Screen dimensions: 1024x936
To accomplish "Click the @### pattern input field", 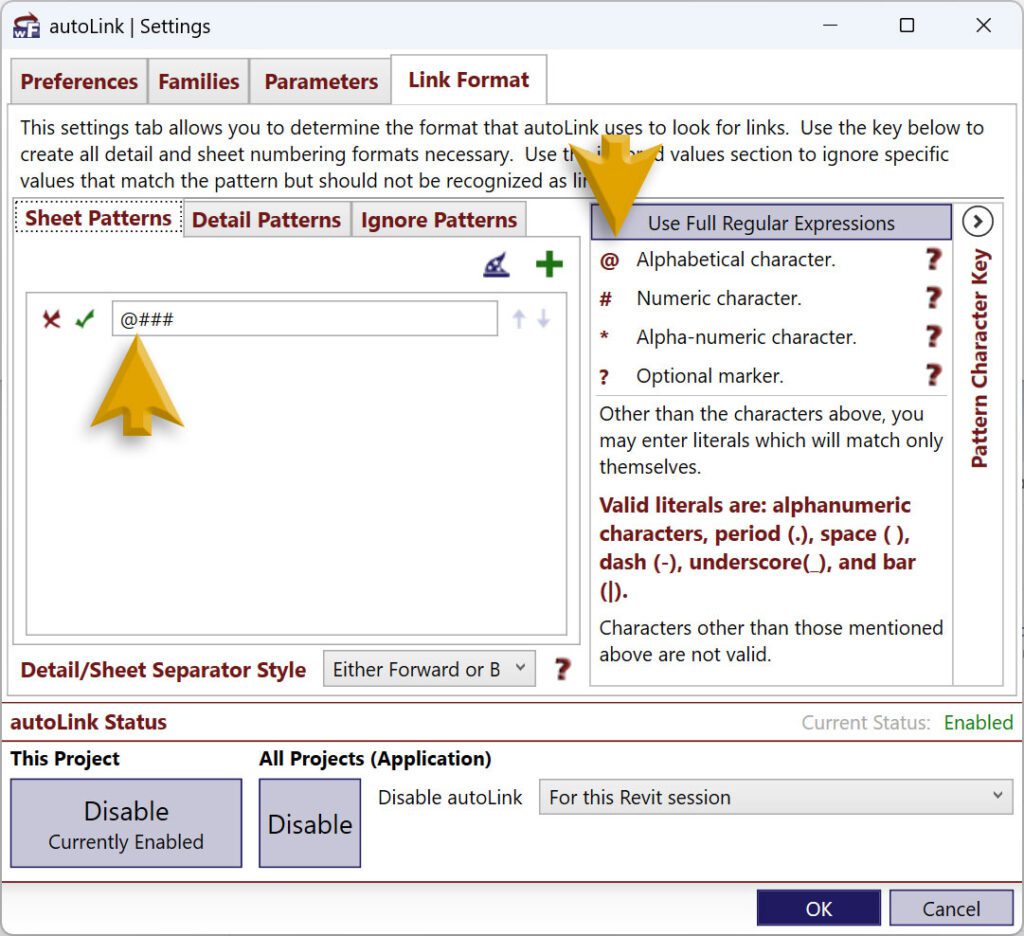I will coord(304,319).
